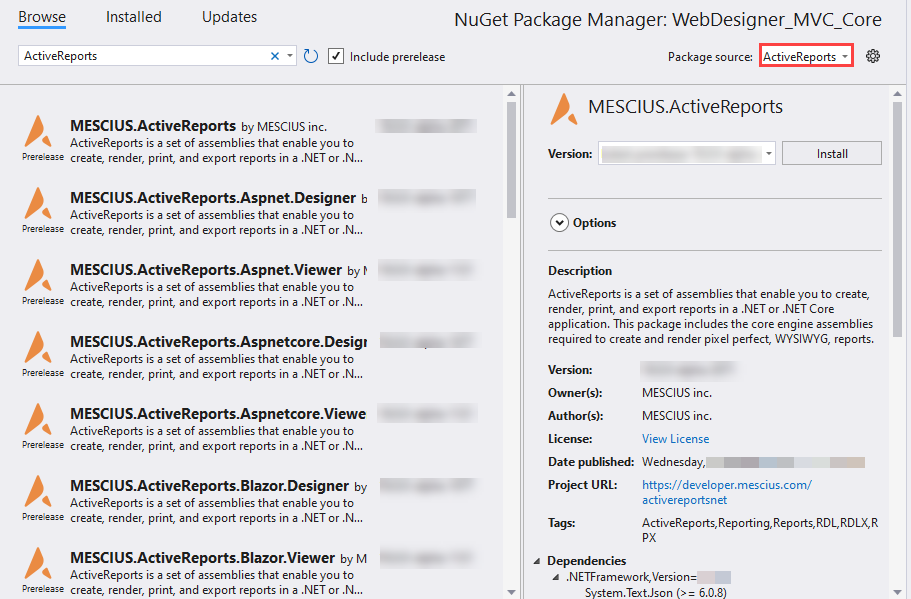Click the Description heading text
Image resolution: width=911 pixels, height=599 pixels.
[x=580, y=271]
